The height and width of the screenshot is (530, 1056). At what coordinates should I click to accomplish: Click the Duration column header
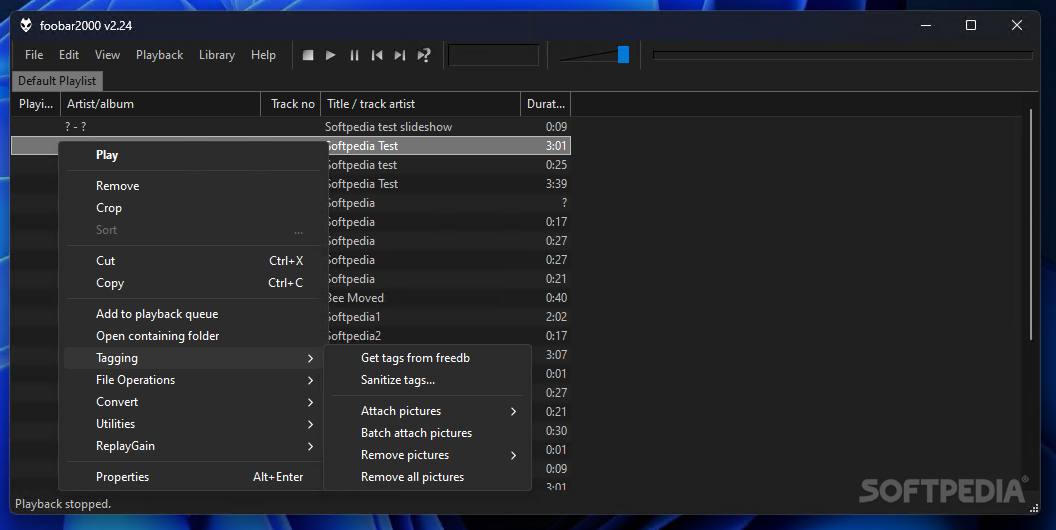tap(546, 104)
